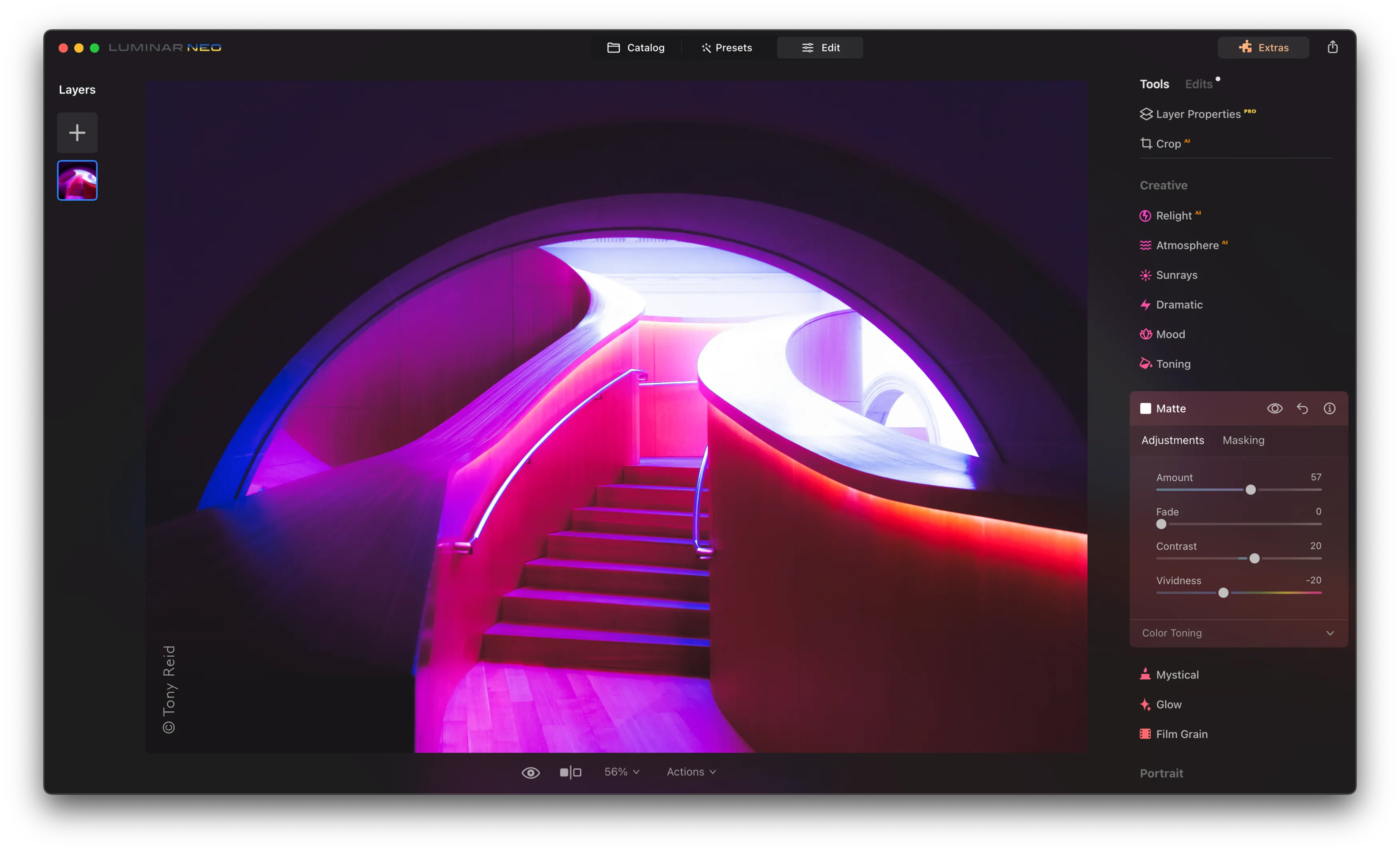
Task: Switch to the Masking tab
Action: [1243, 440]
